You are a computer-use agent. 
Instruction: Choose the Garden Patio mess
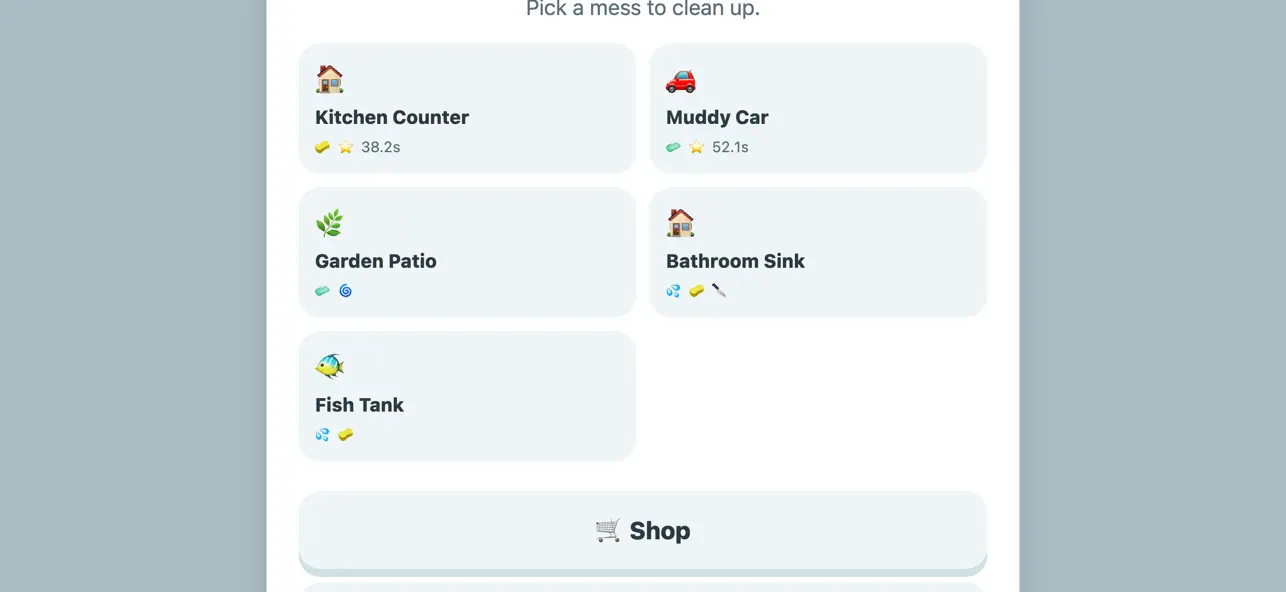(x=467, y=252)
